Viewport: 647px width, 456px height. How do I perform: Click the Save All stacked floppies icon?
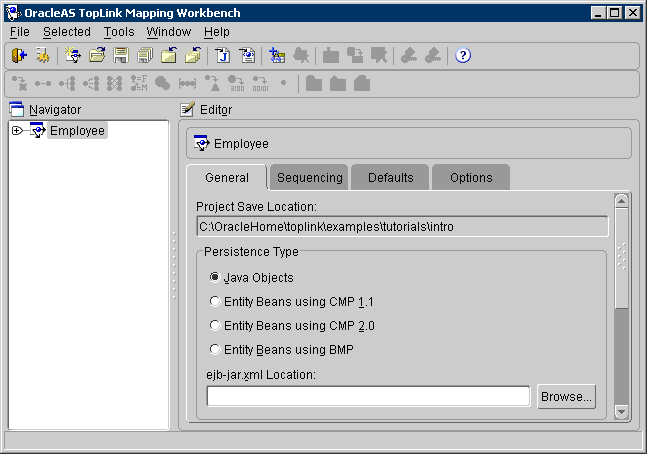click(145, 55)
